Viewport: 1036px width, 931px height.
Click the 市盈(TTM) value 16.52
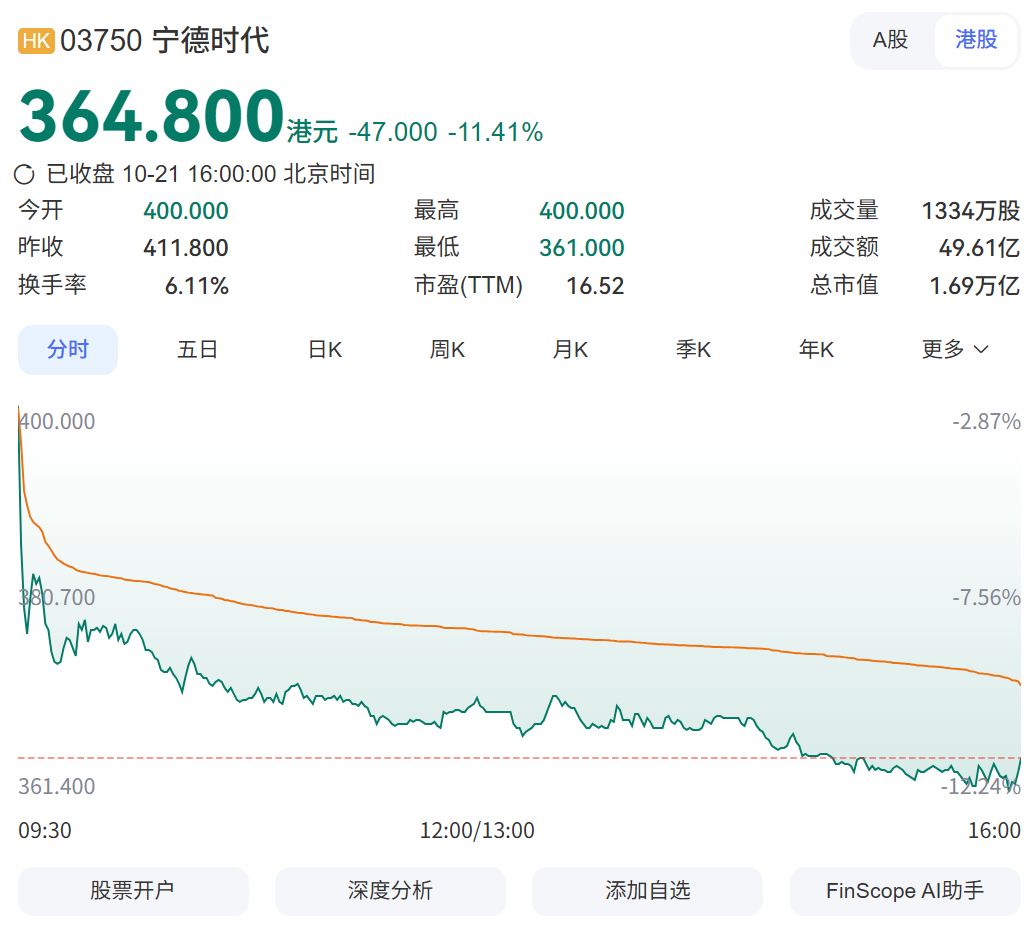(x=595, y=285)
